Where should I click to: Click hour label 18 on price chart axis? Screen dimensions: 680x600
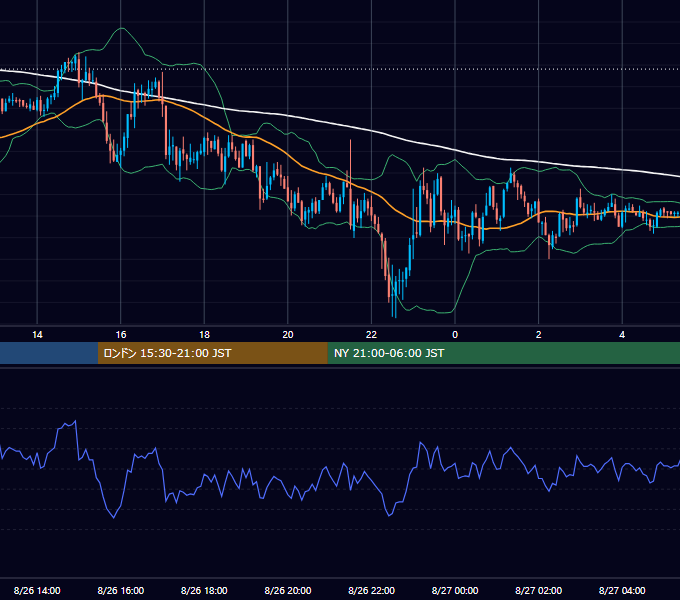coord(204,335)
